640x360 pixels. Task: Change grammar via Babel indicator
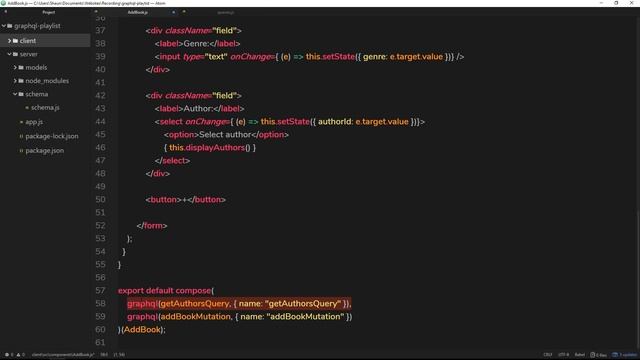pos(580,355)
